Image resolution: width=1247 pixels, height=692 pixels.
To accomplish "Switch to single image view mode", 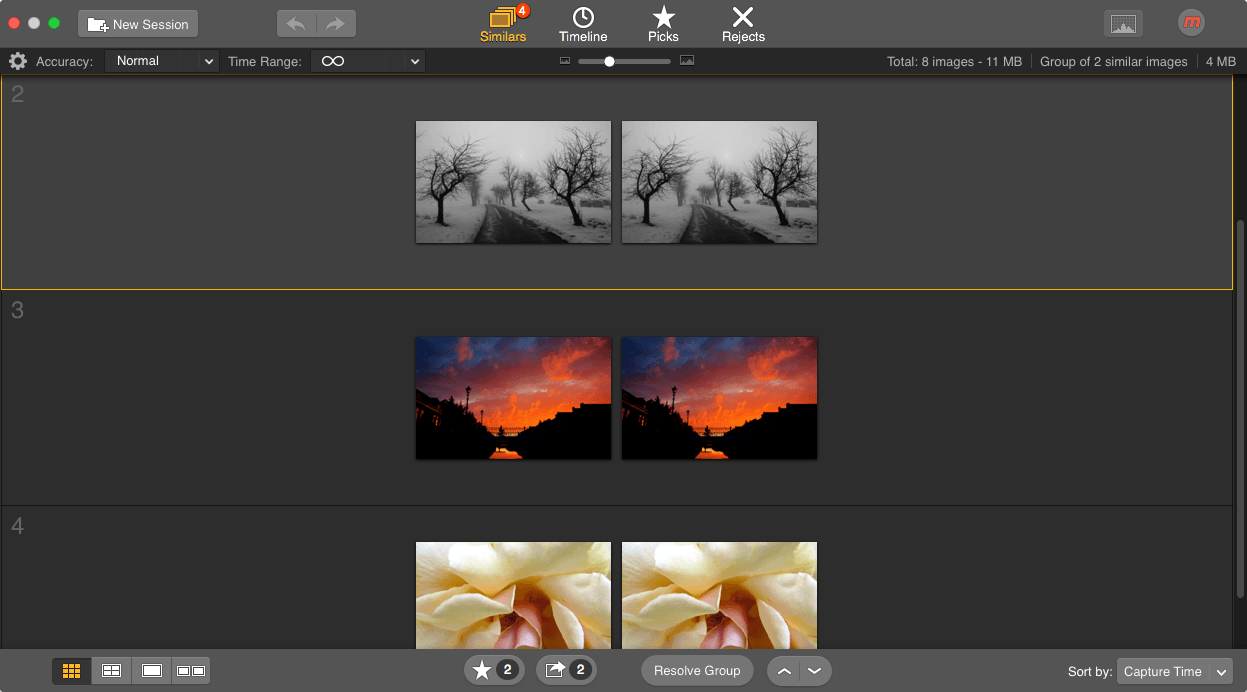I will [152, 671].
